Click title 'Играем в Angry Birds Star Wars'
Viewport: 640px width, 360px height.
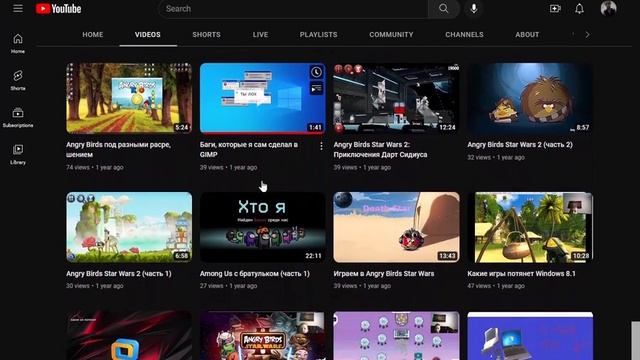pos(384,273)
